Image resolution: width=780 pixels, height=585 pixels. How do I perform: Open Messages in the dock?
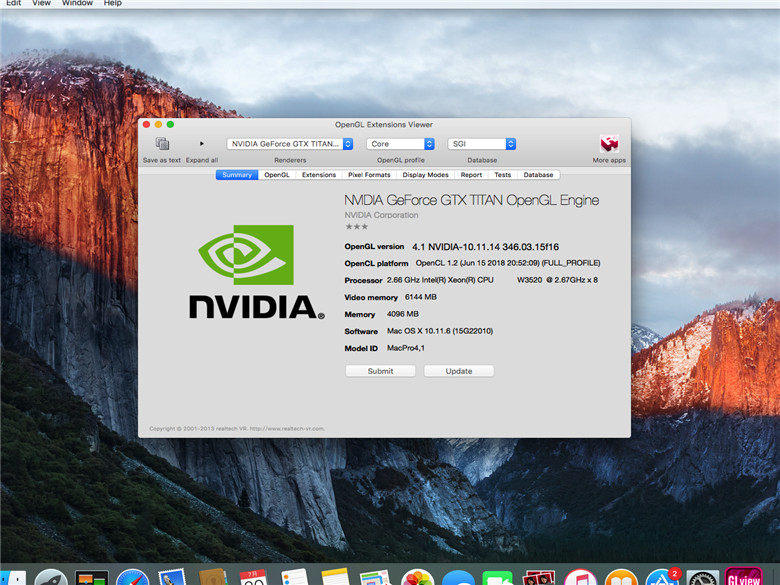coord(458,579)
